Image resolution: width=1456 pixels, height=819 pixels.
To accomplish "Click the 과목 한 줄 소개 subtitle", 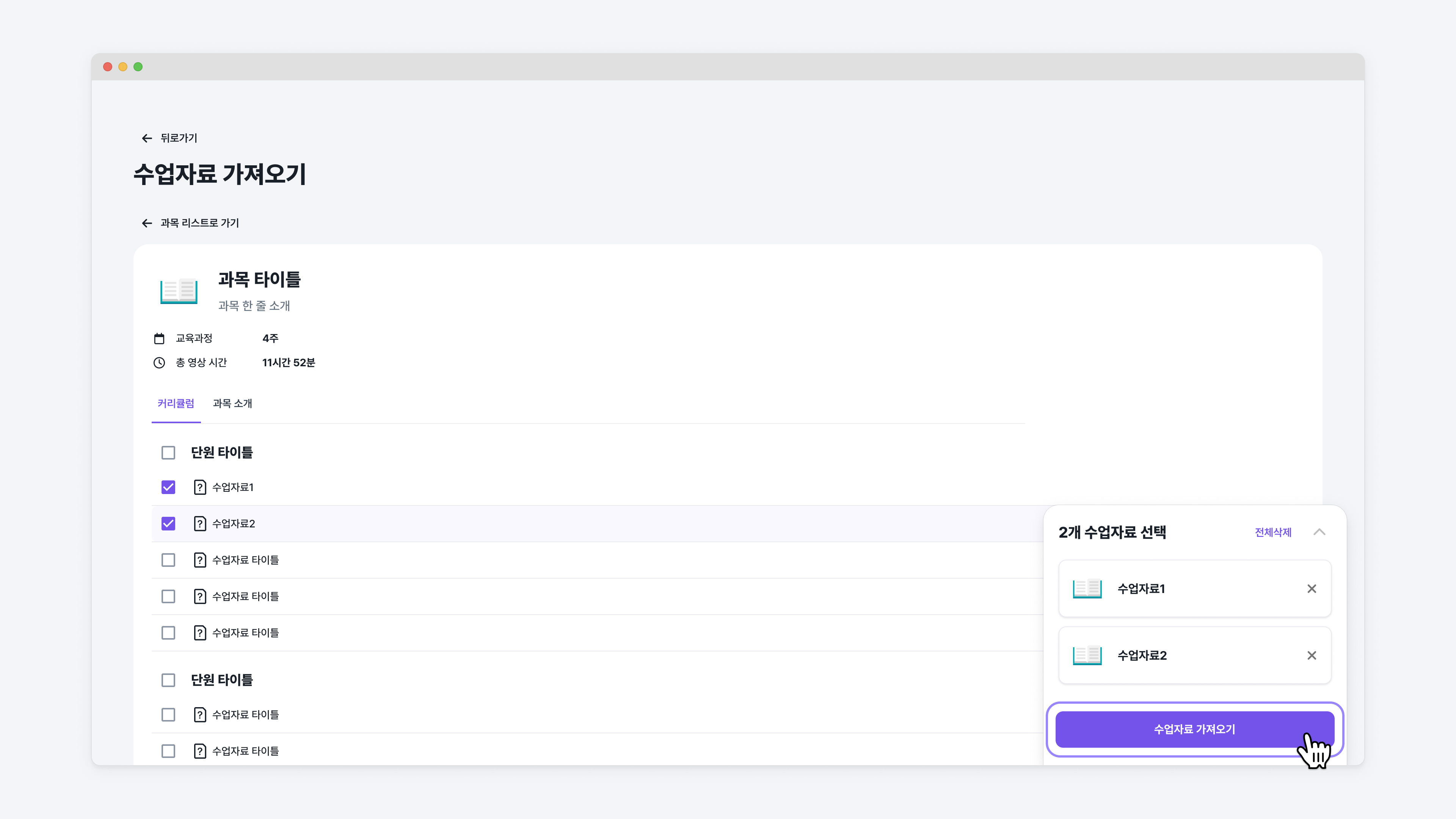I will click(254, 306).
